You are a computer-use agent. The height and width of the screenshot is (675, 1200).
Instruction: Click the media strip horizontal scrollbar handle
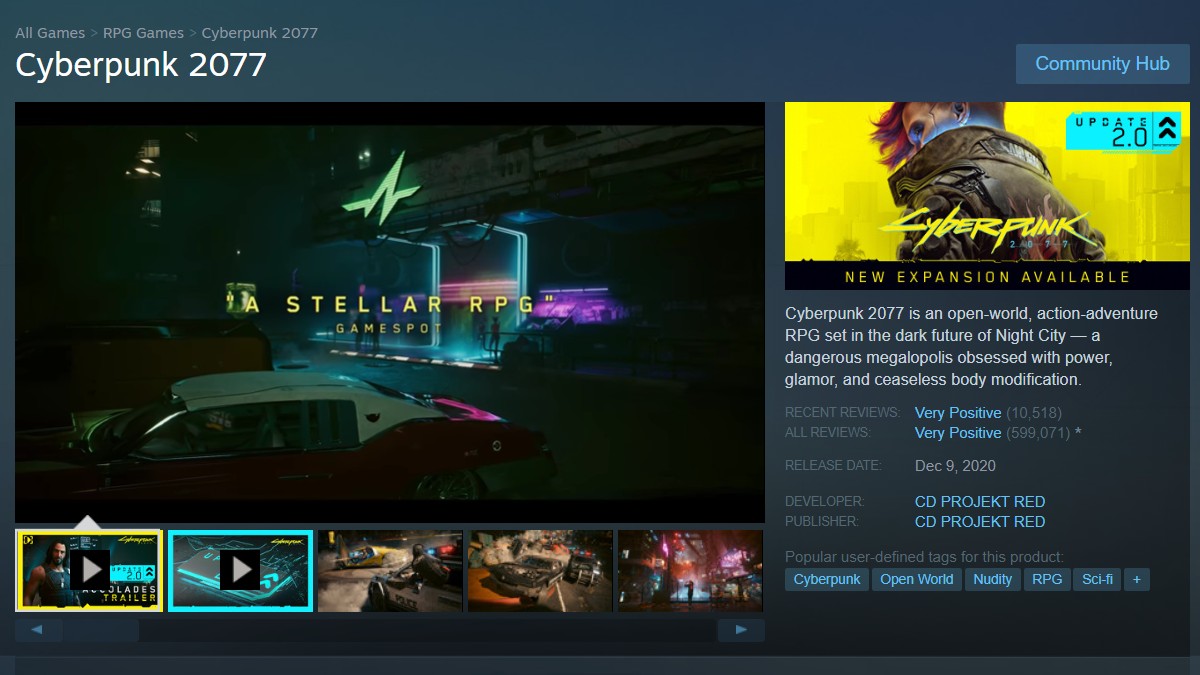point(102,630)
